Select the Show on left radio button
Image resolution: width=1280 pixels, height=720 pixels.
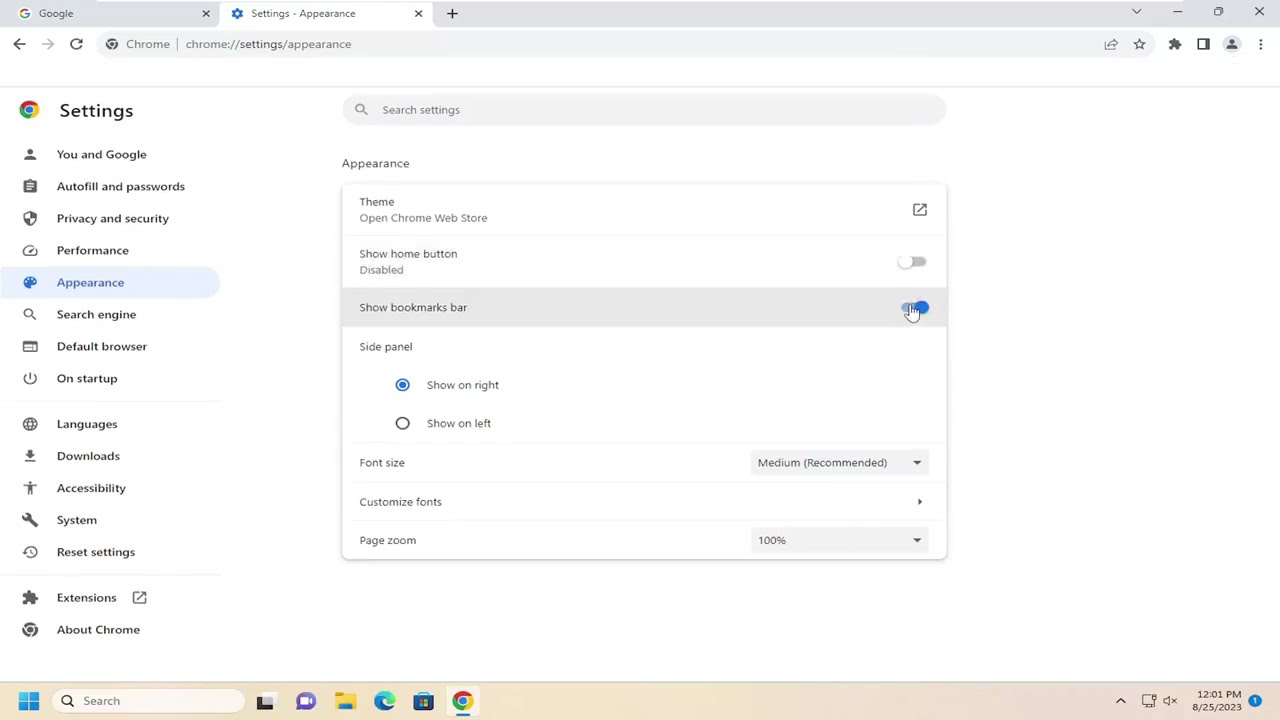point(402,423)
